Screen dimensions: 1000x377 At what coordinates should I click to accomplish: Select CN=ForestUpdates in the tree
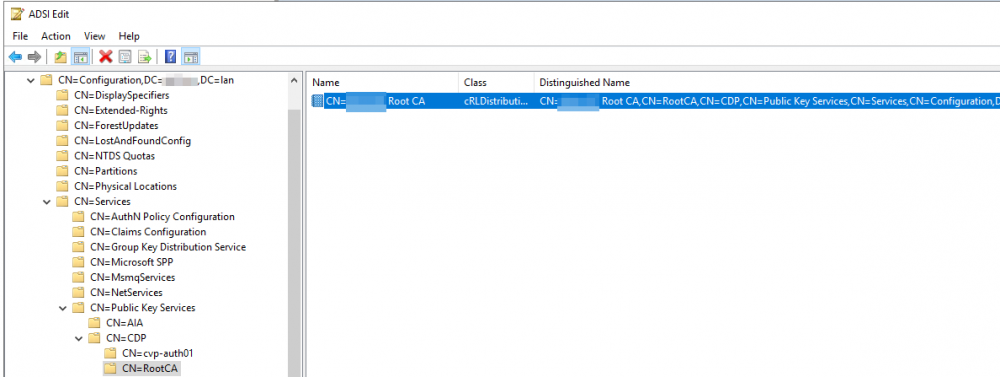click(x=116, y=126)
